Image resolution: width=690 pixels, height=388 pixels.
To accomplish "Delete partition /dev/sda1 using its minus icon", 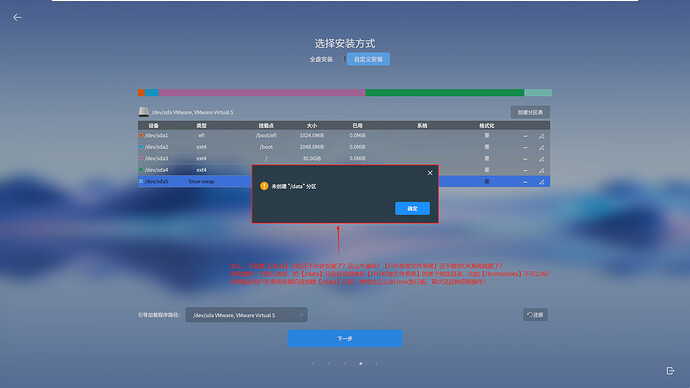I will pyautogui.click(x=525, y=136).
